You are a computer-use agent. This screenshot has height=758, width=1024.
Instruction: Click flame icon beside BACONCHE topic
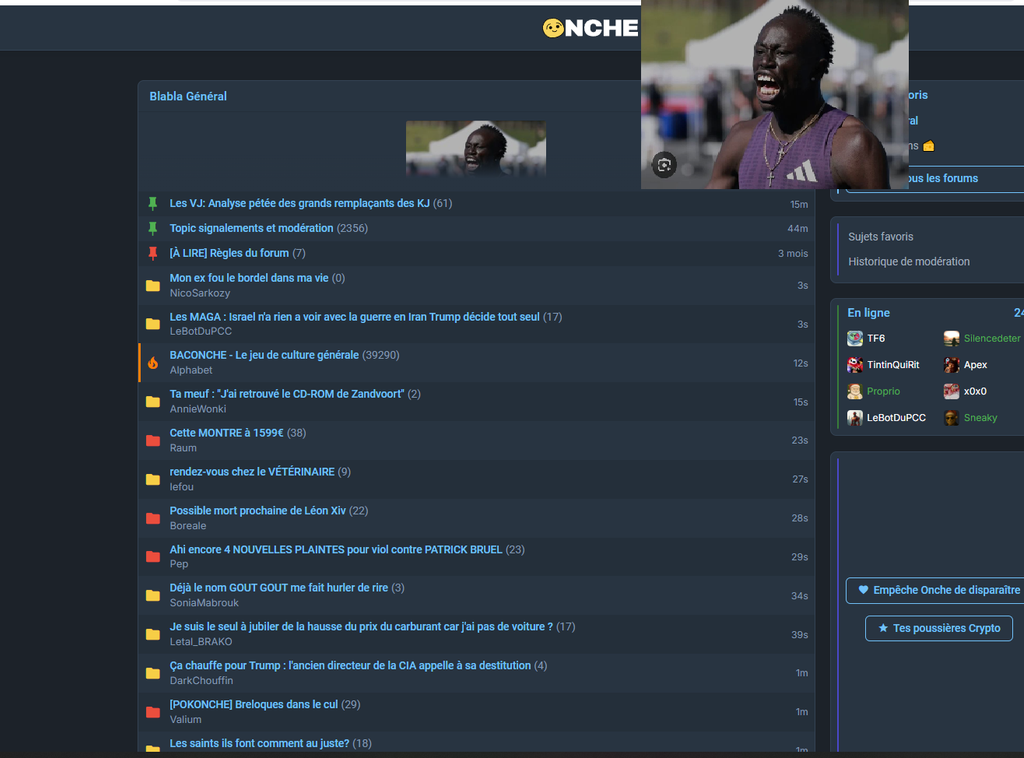tap(153, 363)
